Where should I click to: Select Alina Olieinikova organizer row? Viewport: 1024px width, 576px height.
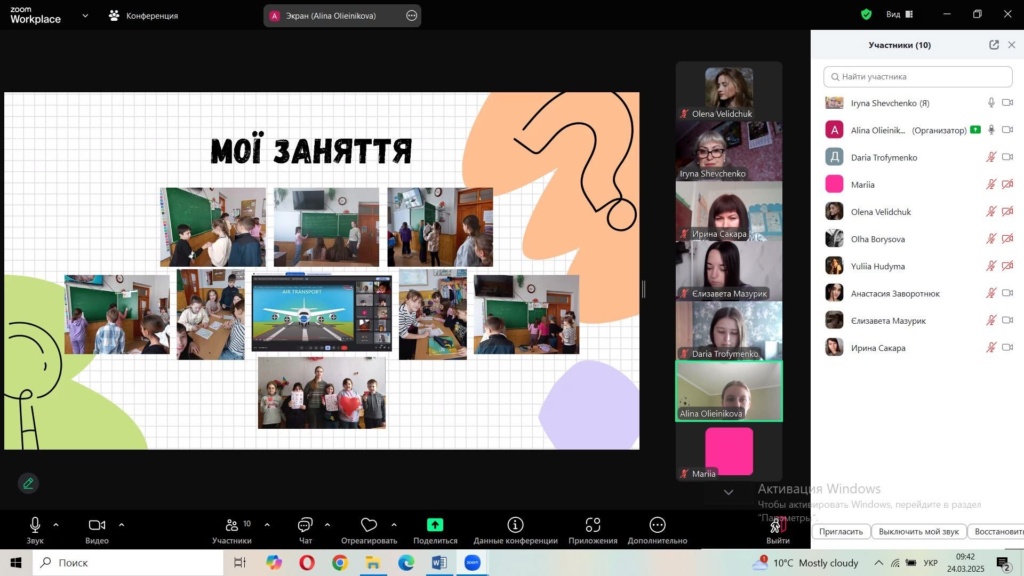pos(918,130)
